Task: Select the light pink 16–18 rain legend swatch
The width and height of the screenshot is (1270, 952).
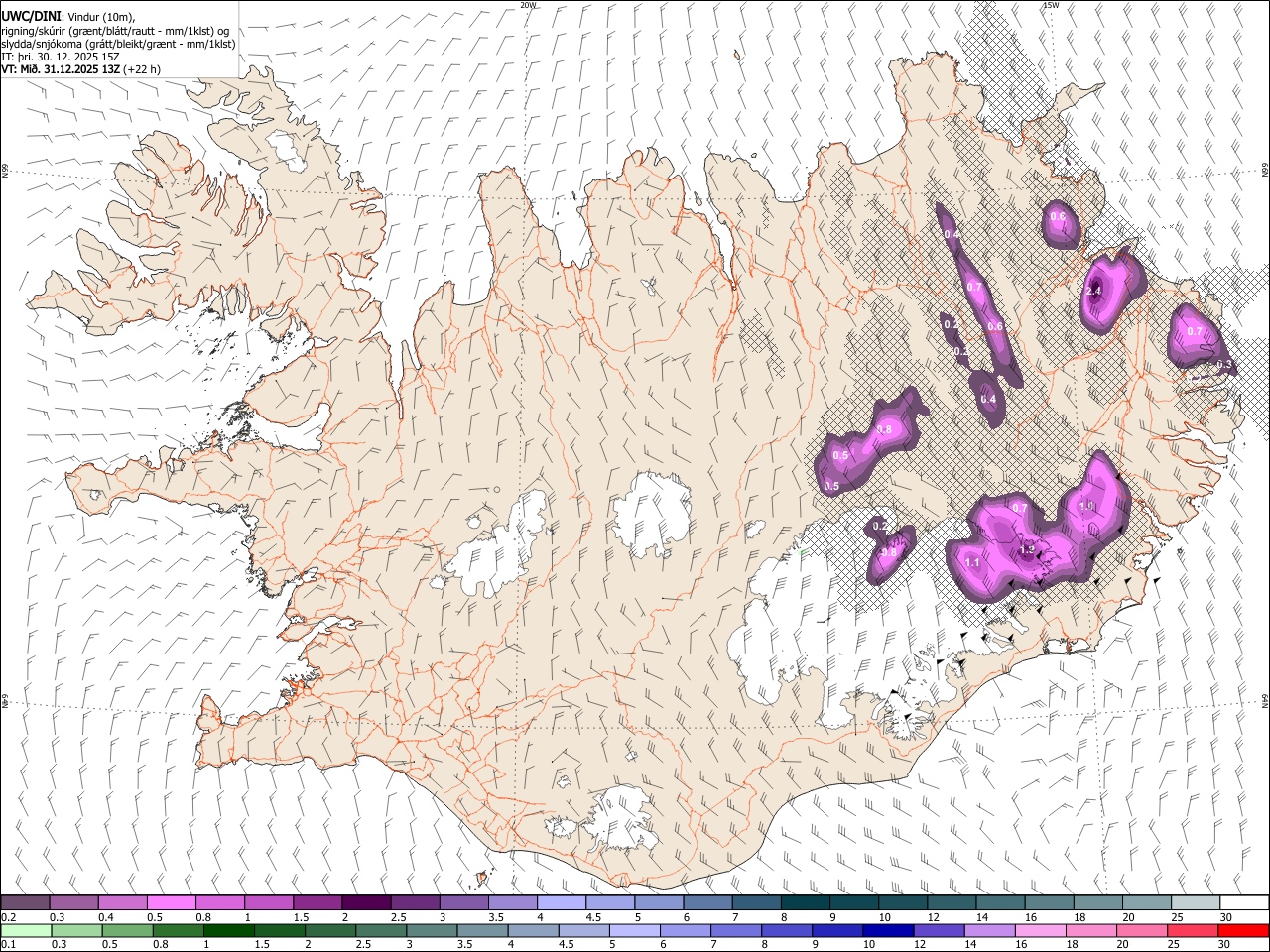Action: pyautogui.click(x=1041, y=930)
